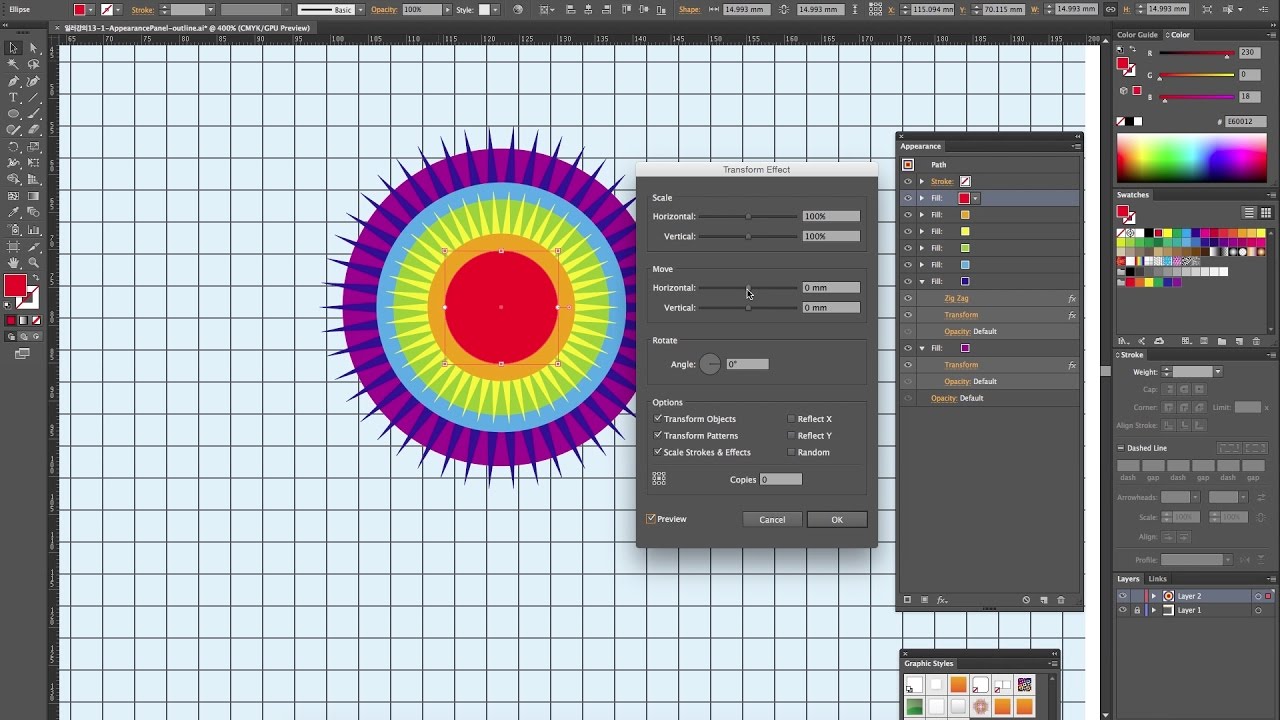Choose the Lasso tool
This screenshot has height=720, width=1280.
(33, 65)
